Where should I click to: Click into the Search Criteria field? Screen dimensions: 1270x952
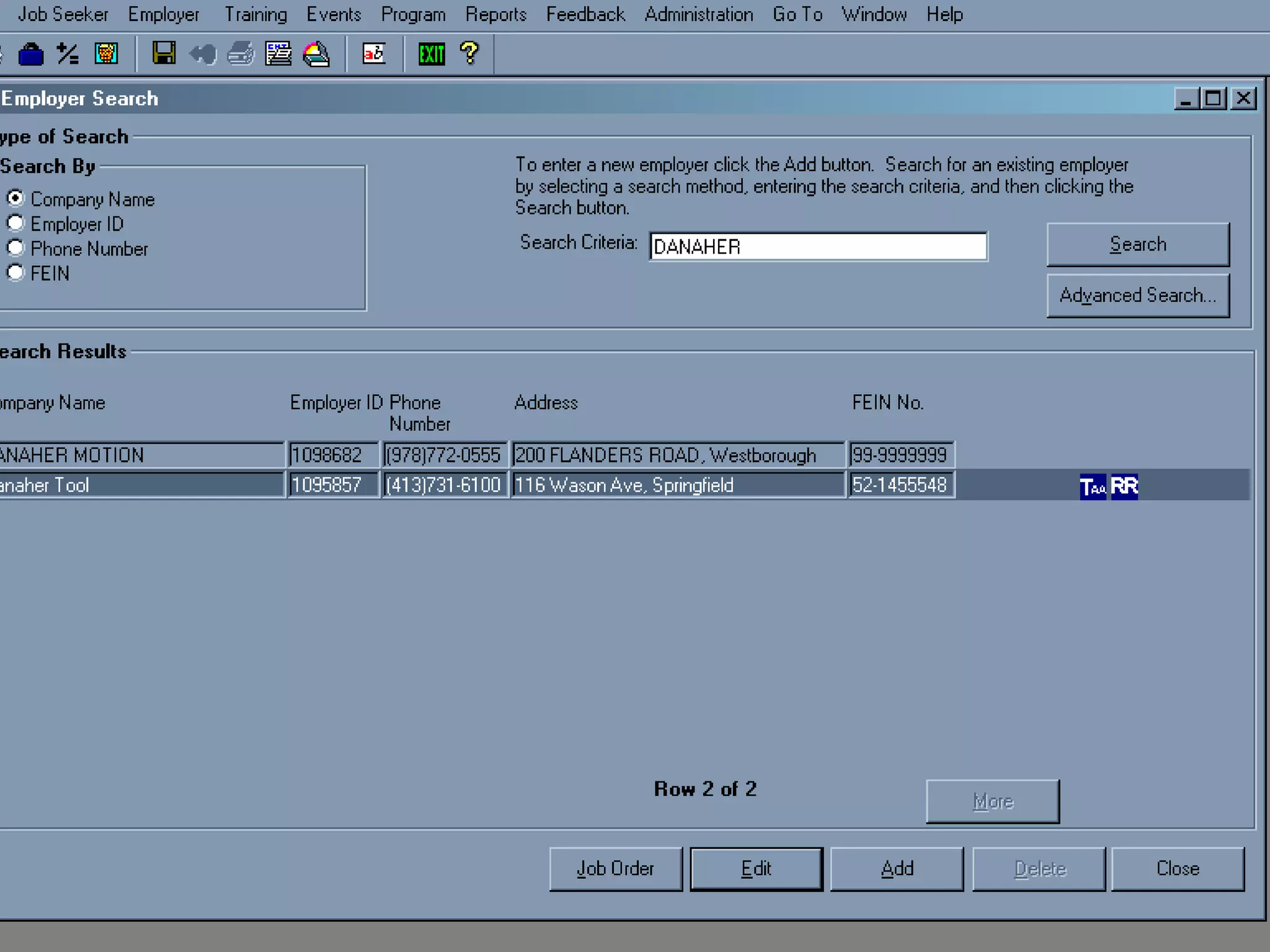817,247
